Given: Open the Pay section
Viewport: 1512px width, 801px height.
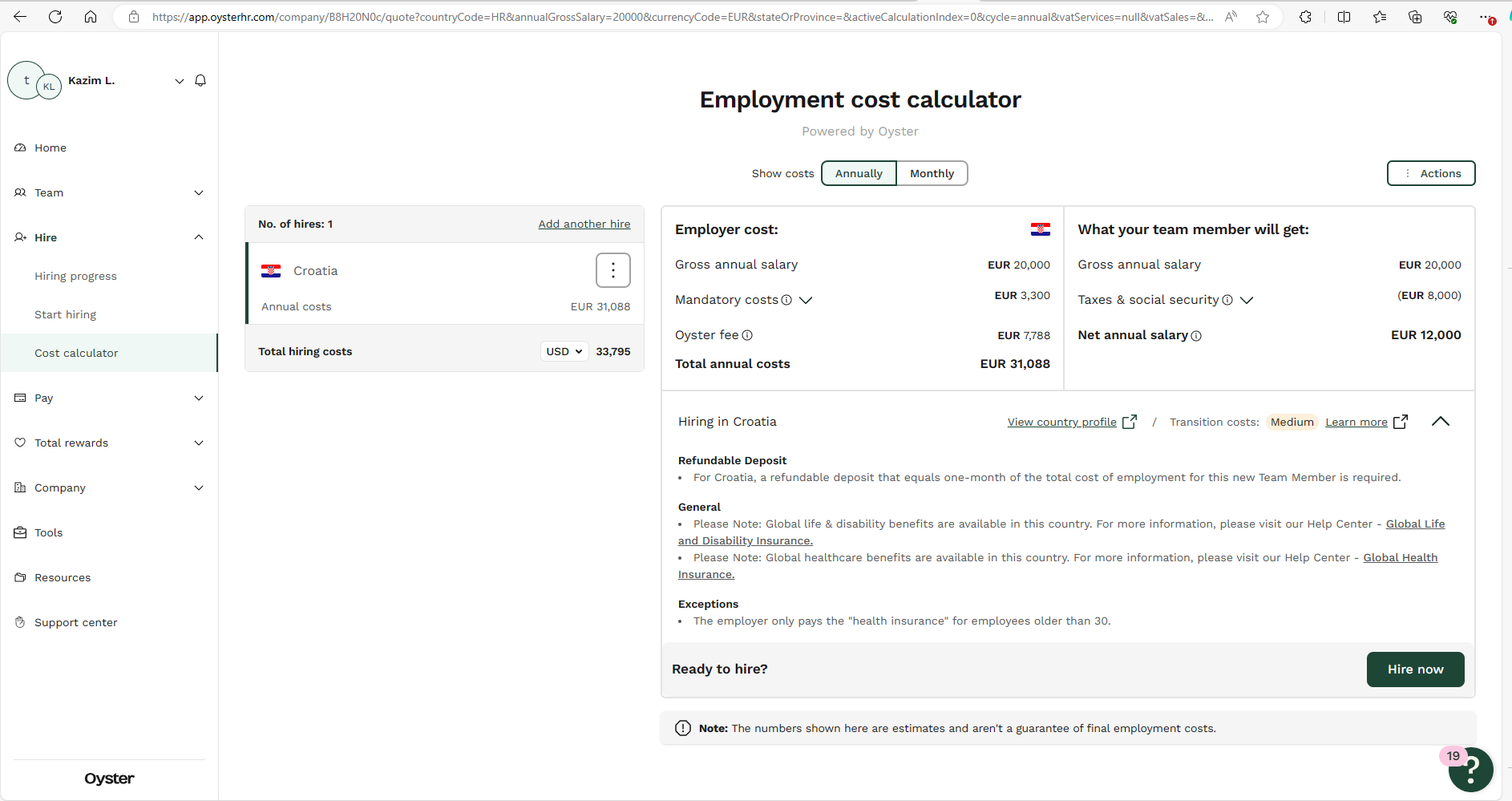Looking at the screenshot, I should [43, 398].
